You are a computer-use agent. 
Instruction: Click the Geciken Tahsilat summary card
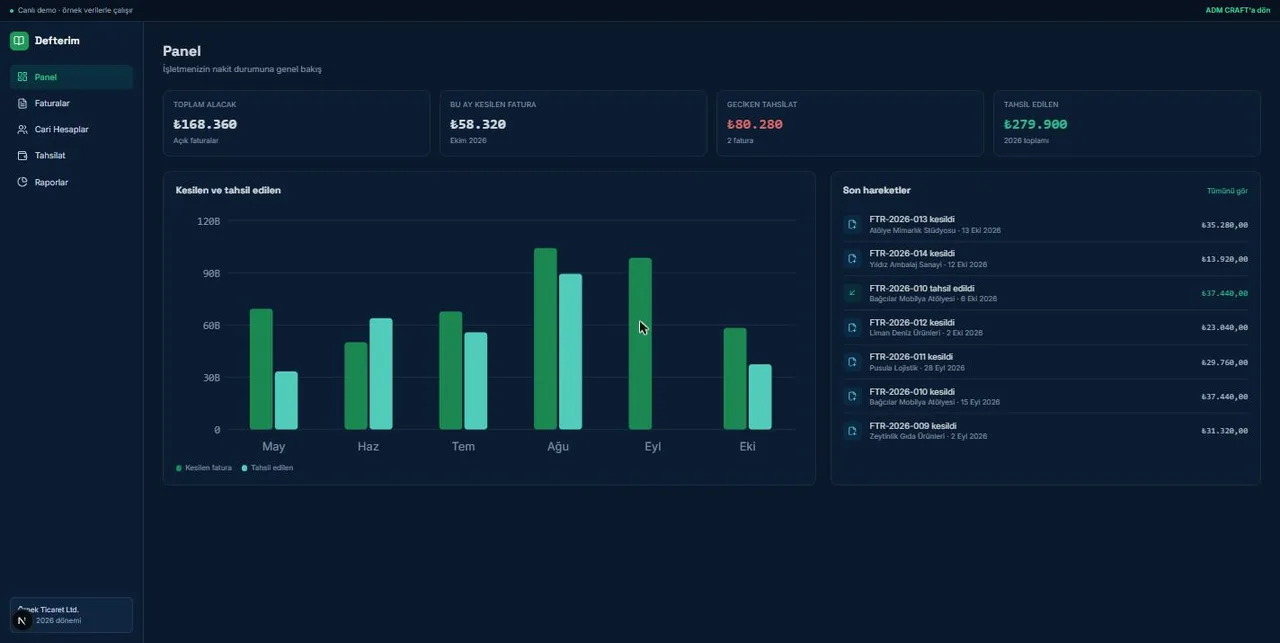[850, 123]
